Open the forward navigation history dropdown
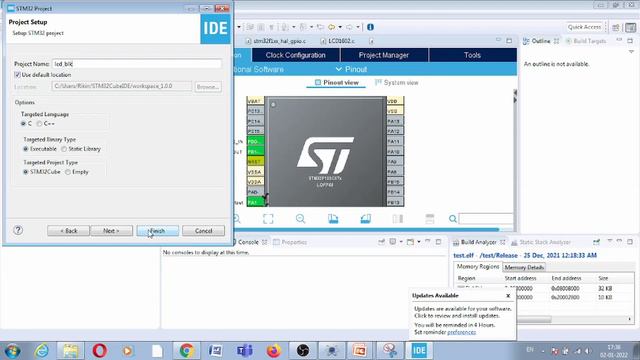The width and height of the screenshot is (640, 360). tap(358, 27)
